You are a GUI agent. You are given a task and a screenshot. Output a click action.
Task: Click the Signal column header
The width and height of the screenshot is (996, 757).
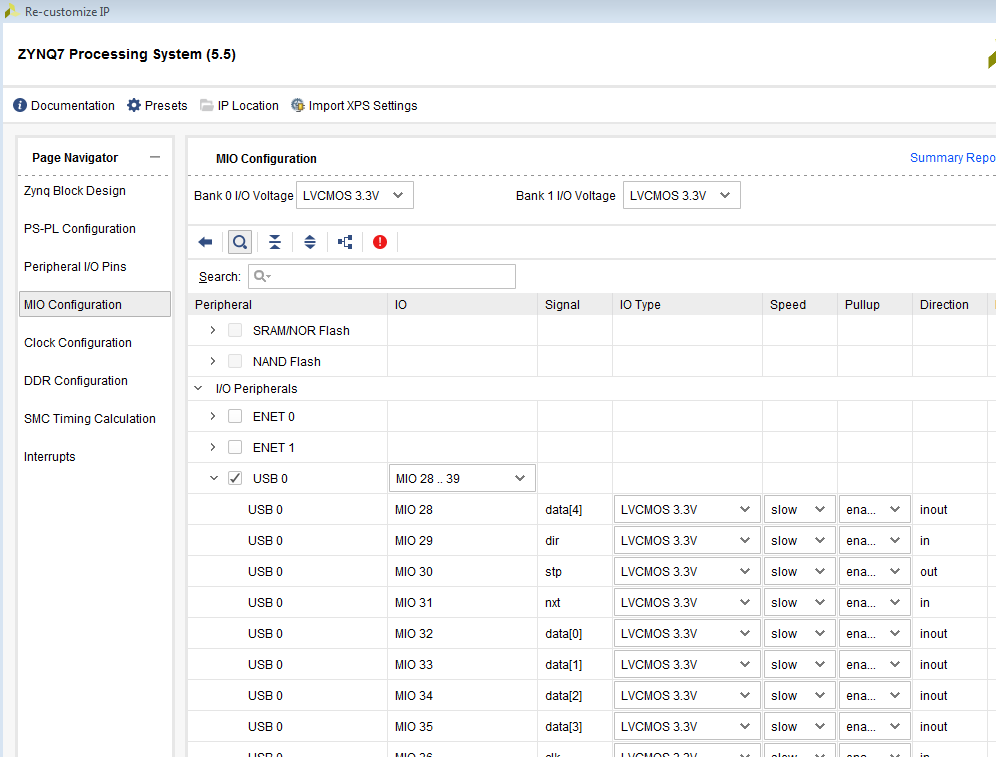point(575,304)
